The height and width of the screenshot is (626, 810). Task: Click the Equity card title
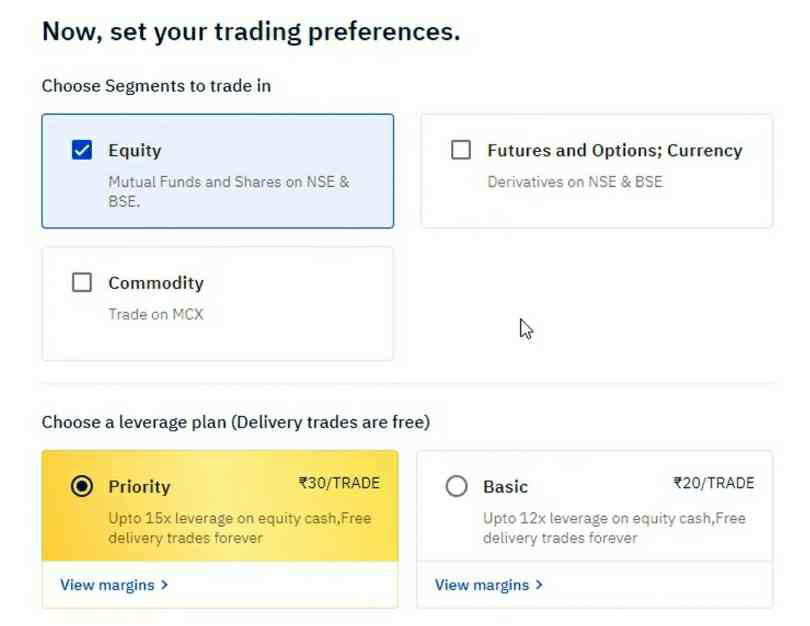coord(135,151)
